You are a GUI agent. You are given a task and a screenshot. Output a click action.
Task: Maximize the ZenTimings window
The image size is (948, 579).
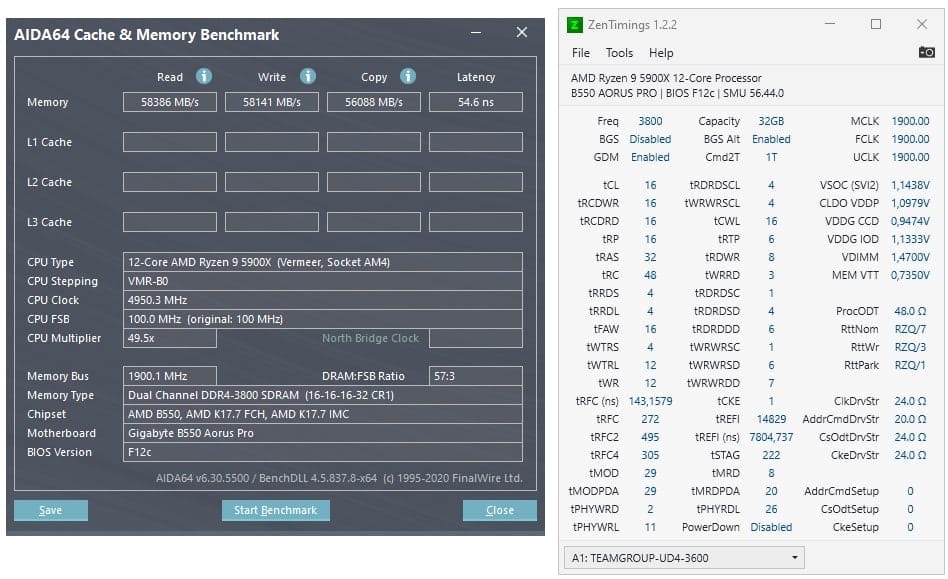click(875, 24)
